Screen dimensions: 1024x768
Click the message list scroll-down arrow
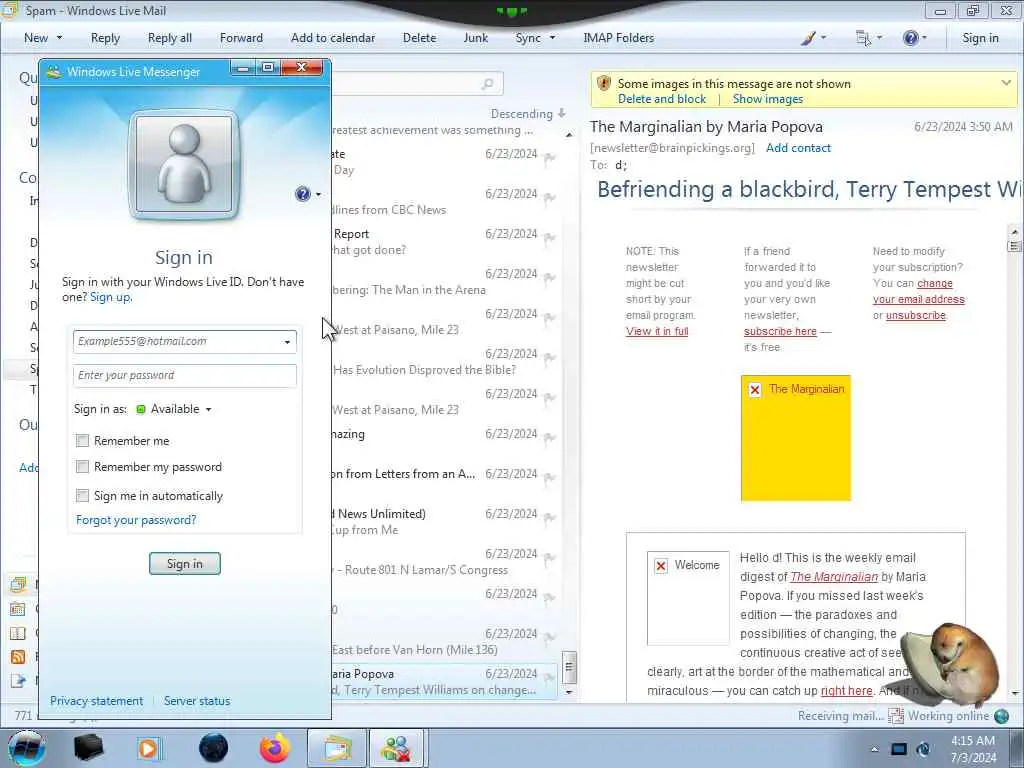pyautogui.click(x=569, y=692)
